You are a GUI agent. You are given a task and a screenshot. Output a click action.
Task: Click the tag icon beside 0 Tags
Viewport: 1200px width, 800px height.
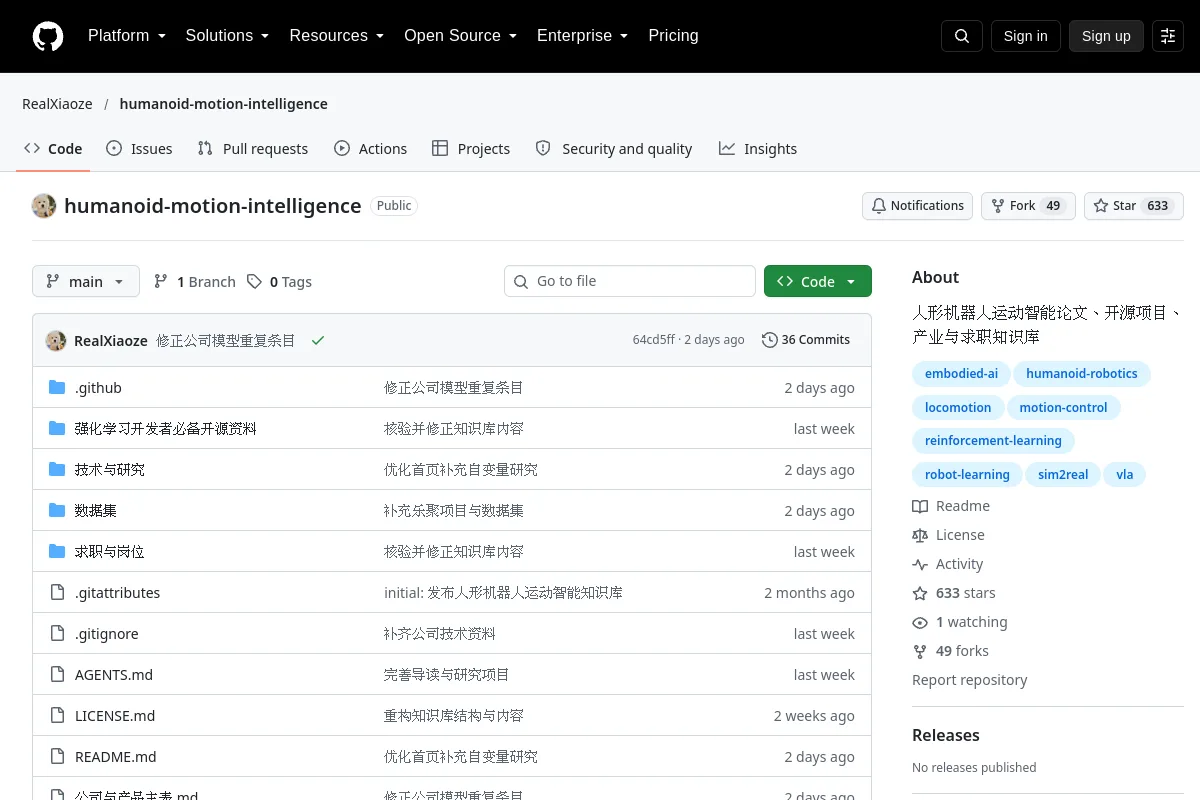[x=255, y=282]
